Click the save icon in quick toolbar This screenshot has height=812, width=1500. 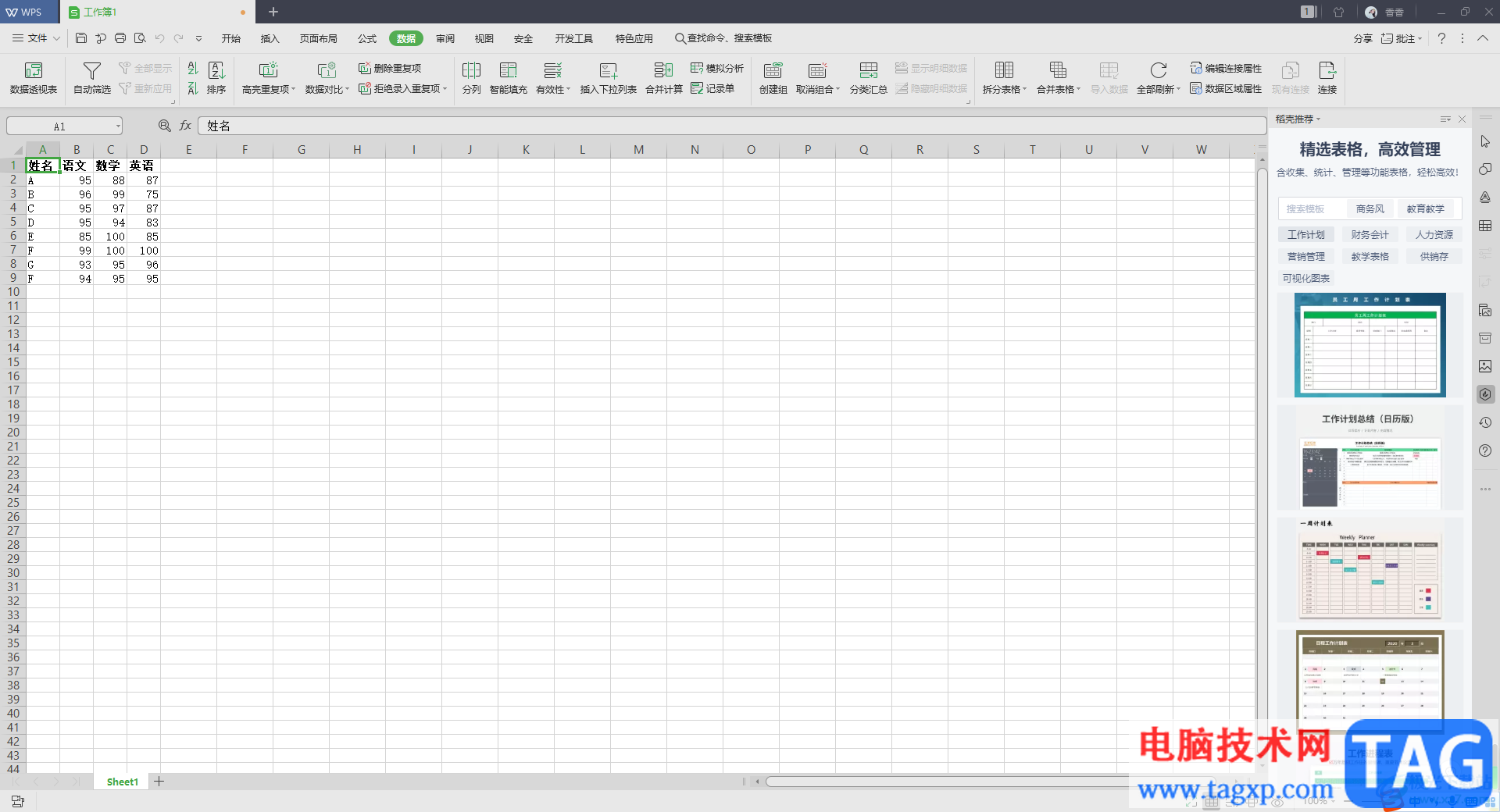click(81, 38)
